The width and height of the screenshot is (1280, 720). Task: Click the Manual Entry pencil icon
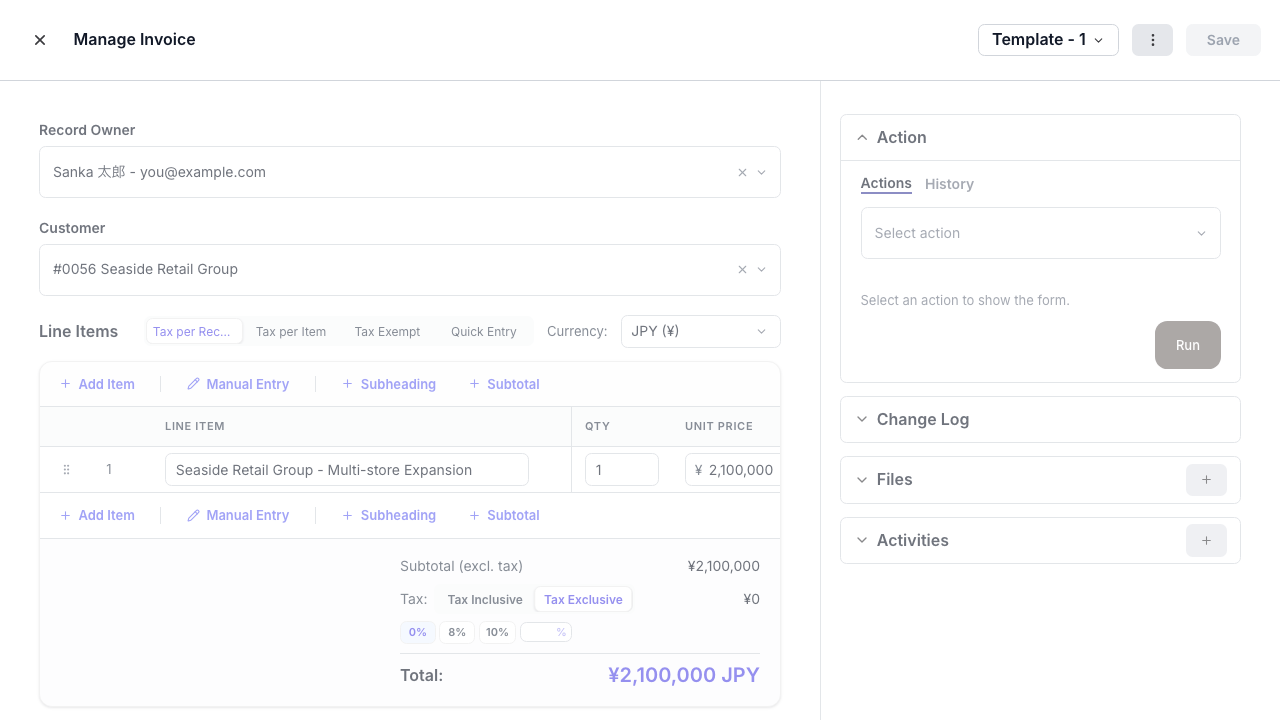click(x=193, y=384)
